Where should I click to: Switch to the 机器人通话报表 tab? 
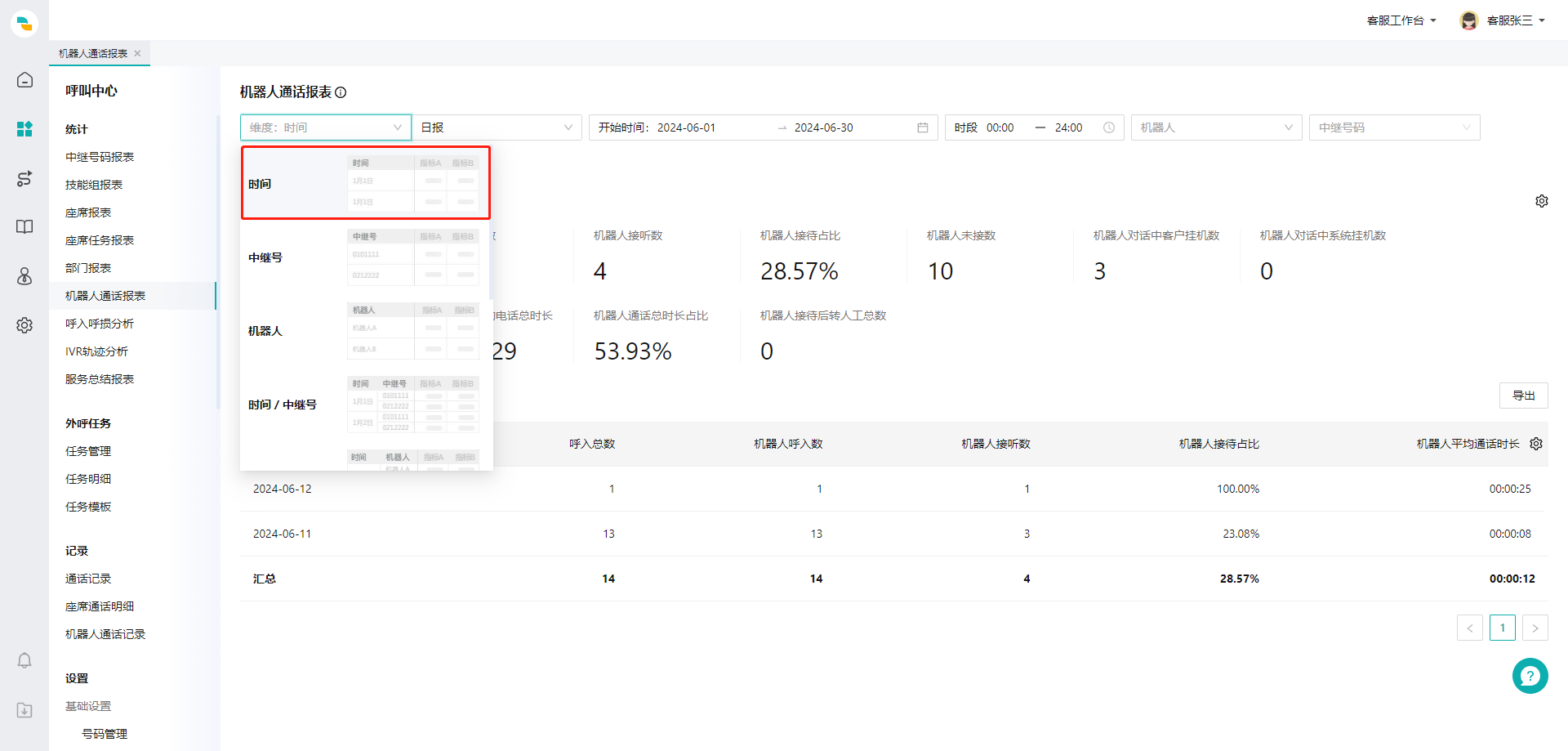tap(93, 53)
